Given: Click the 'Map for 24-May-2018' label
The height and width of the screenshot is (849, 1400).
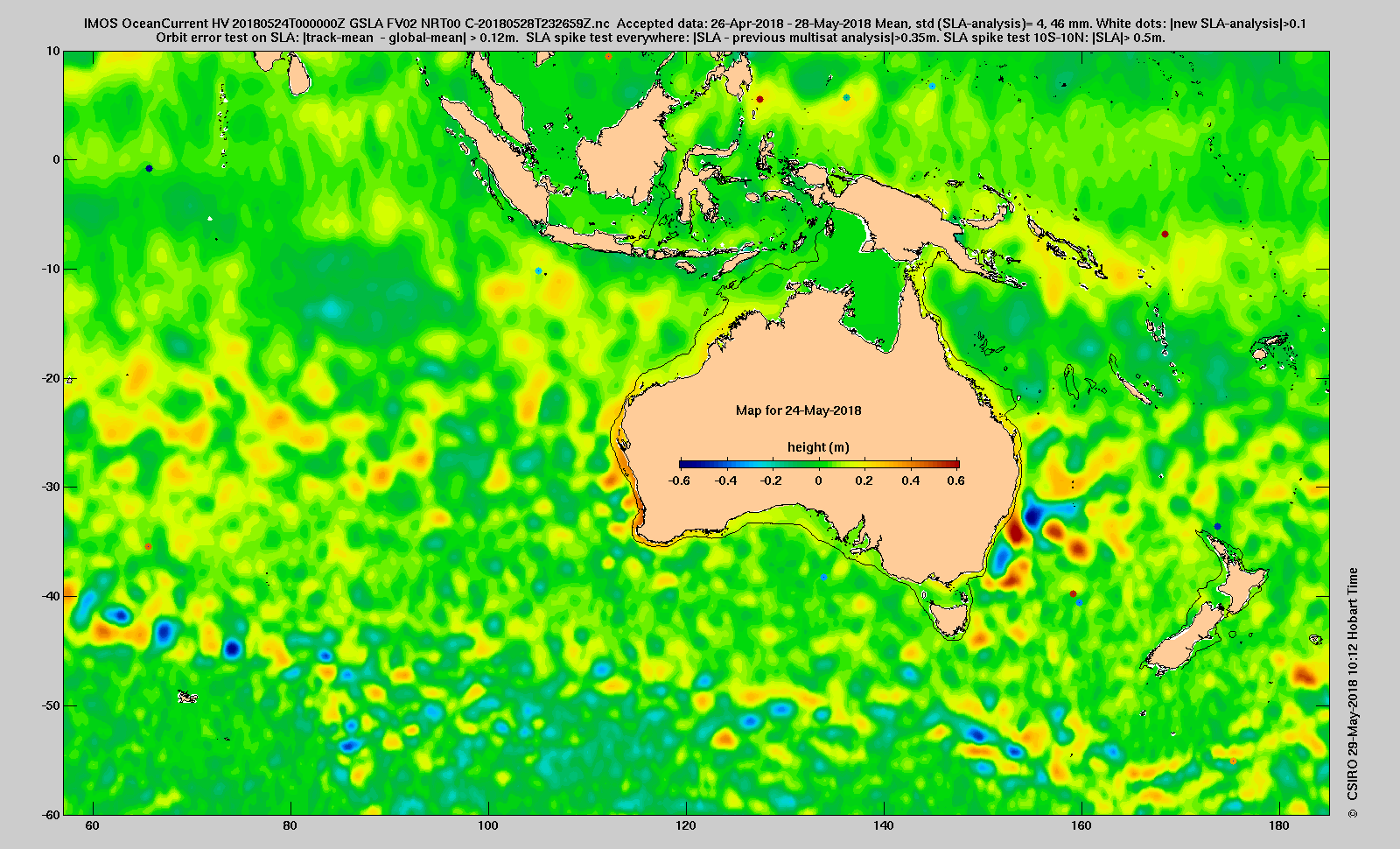Looking at the screenshot, I should click(798, 410).
